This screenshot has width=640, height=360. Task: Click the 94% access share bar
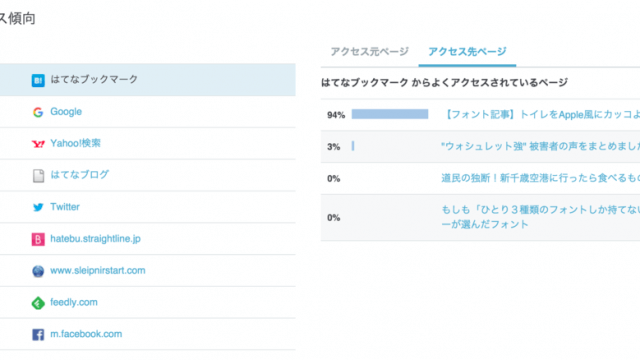(390, 114)
